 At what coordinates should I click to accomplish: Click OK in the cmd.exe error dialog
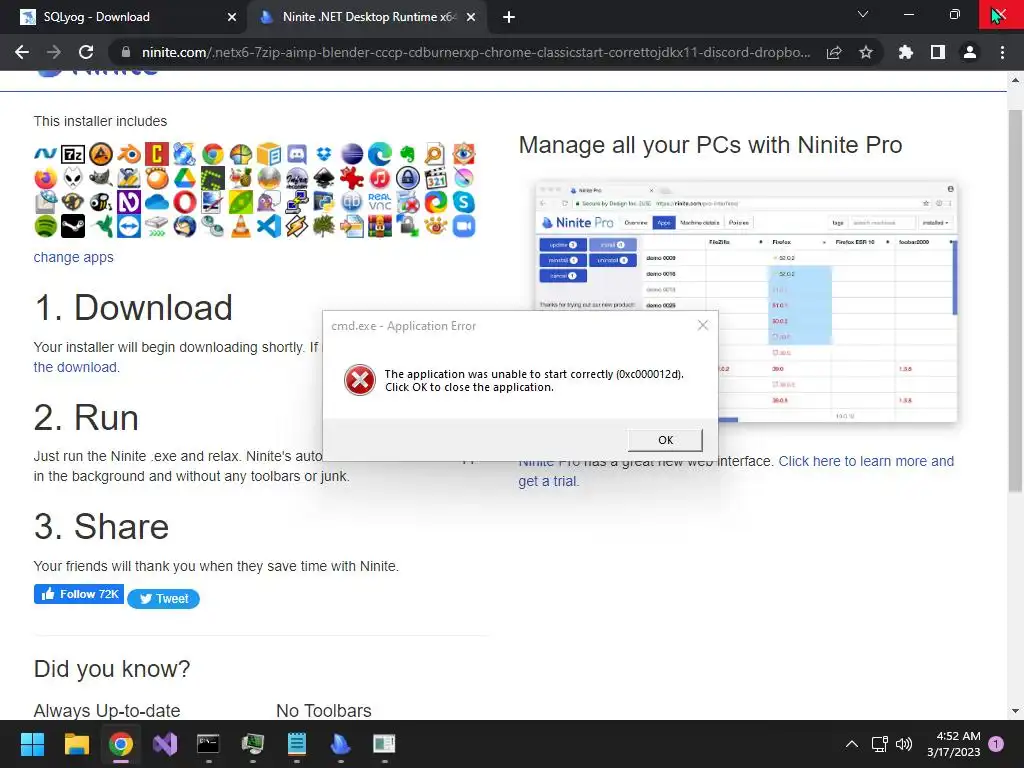point(665,440)
